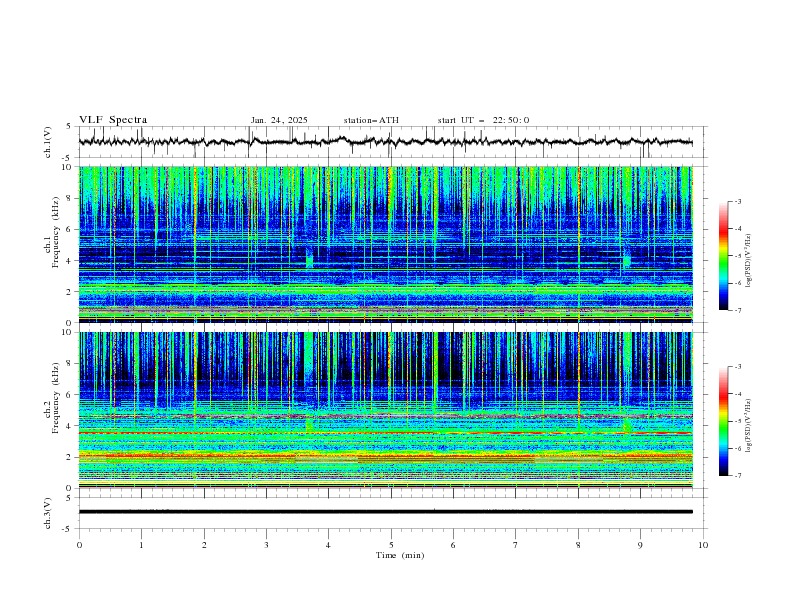Click the "VLF Spectra" plot title
The width and height of the screenshot is (792, 612).
(113, 120)
